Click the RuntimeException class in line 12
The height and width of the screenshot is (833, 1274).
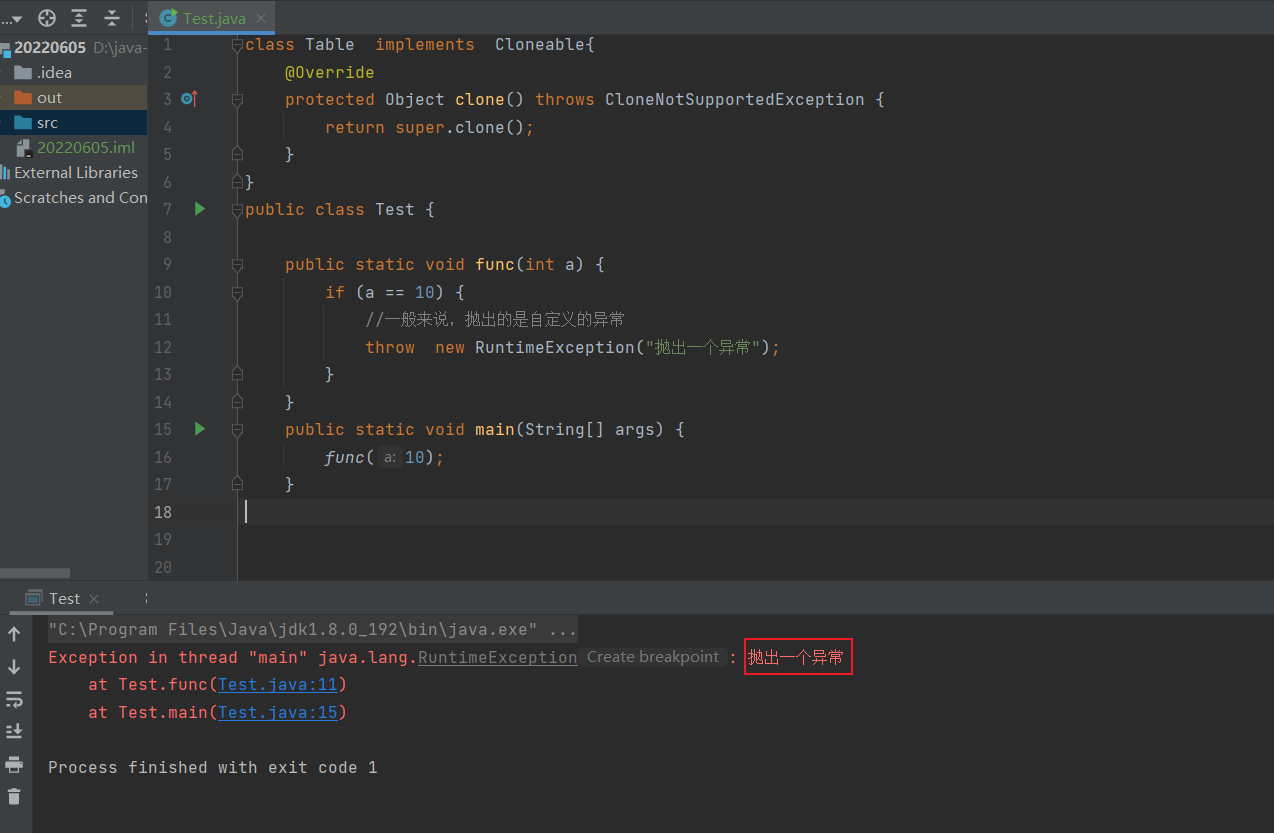(555, 347)
